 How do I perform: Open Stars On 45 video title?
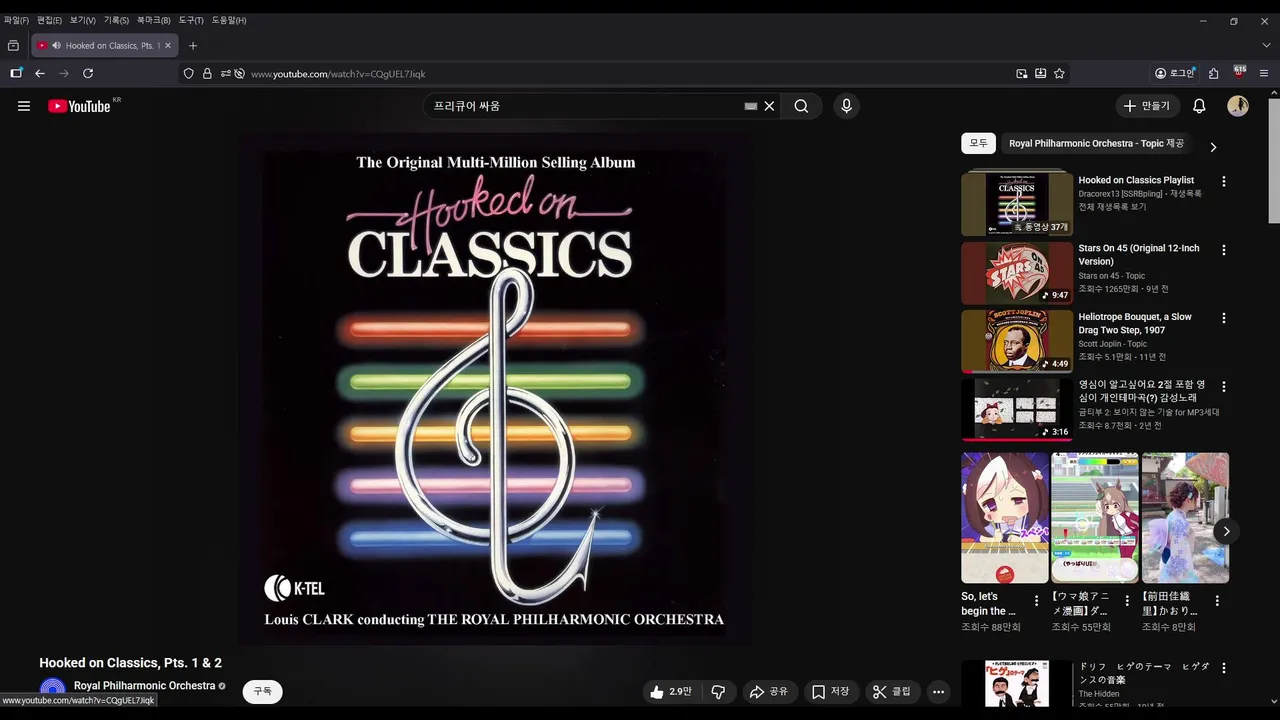pos(1138,255)
